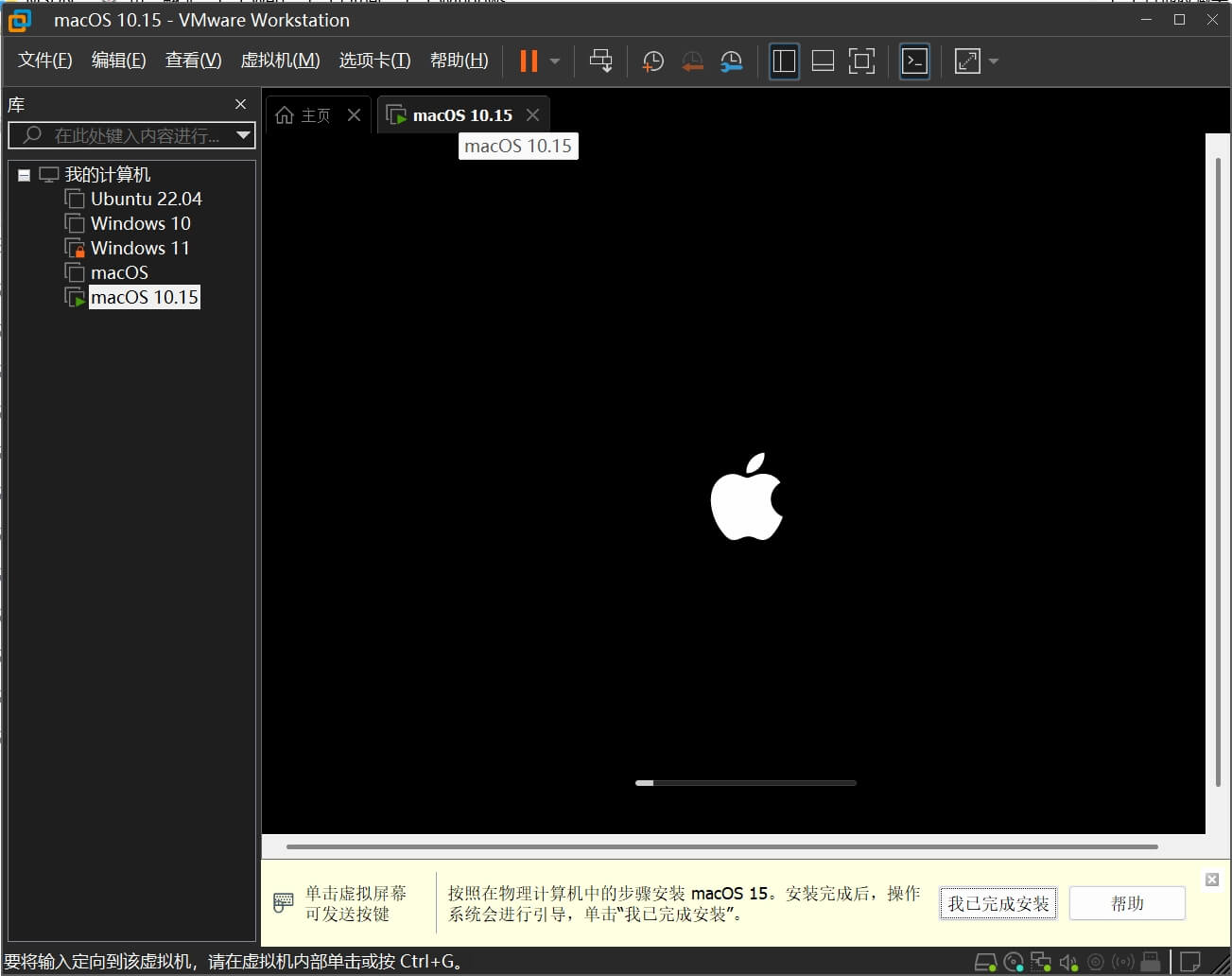This screenshot has width=1232, height=976.
Task: Click the keyboard icon in the hint bar
Action: pyautogui.click(x=283, y=902)
